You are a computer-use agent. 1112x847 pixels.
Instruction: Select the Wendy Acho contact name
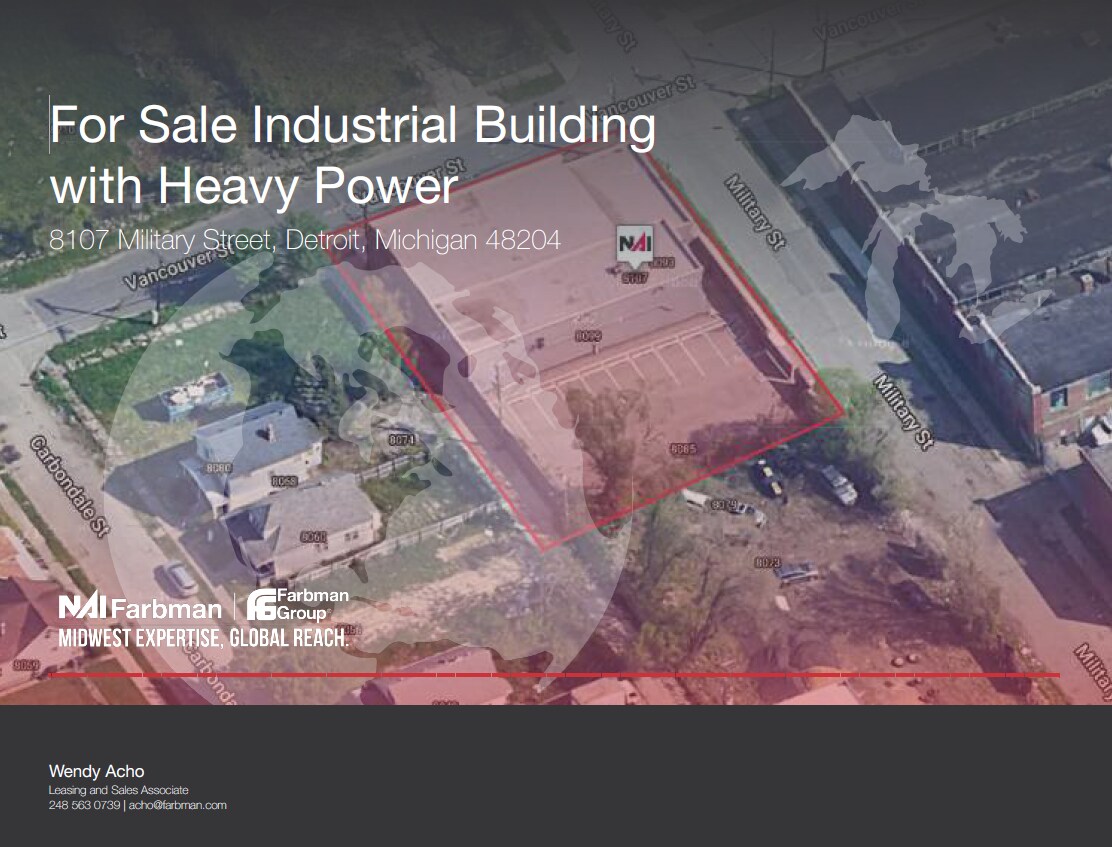tap(96, 771)
